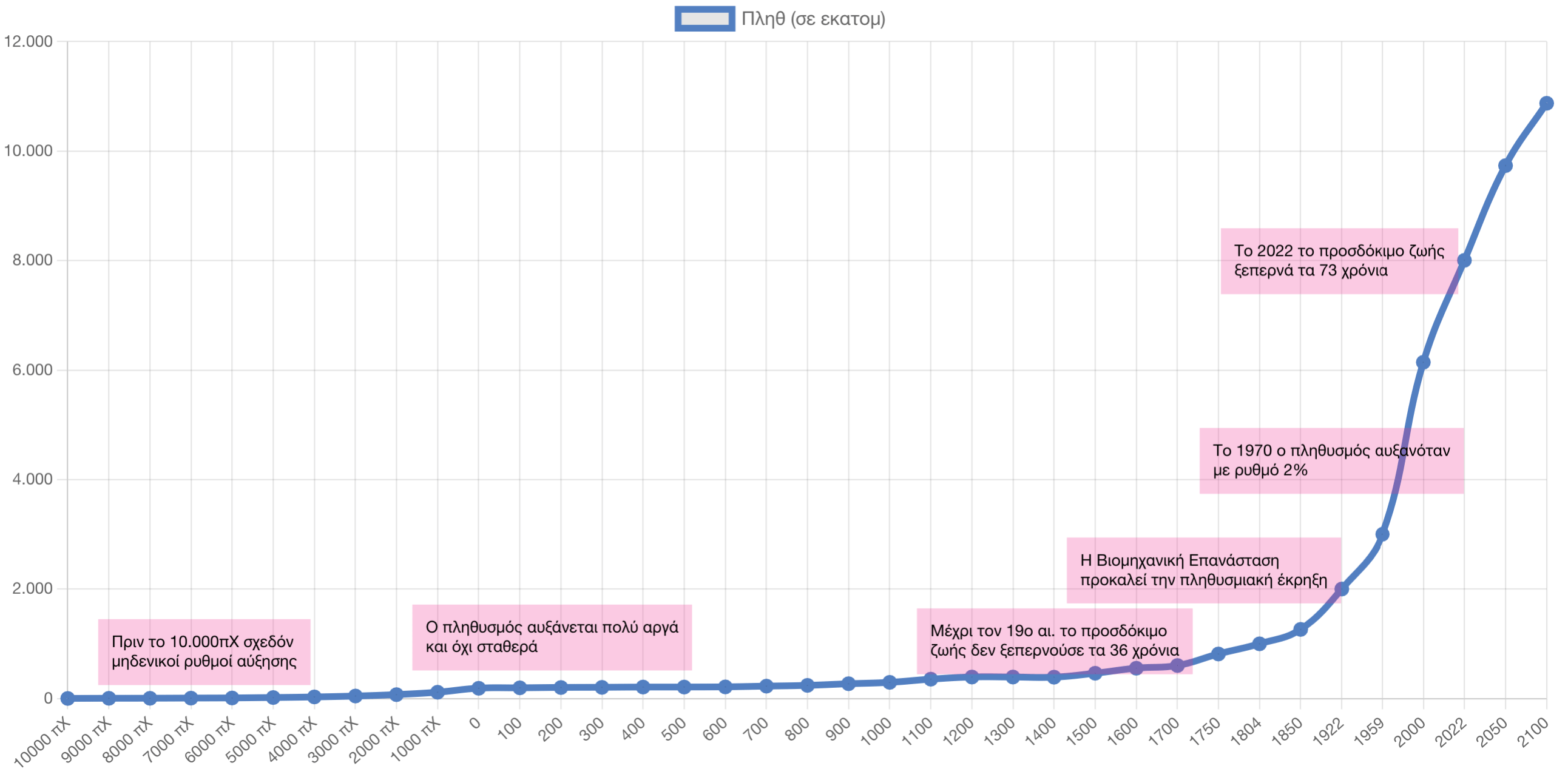This screenshot has width=1568, height=780.
Task: Click the blue legend color box
Action: (705, 19)
